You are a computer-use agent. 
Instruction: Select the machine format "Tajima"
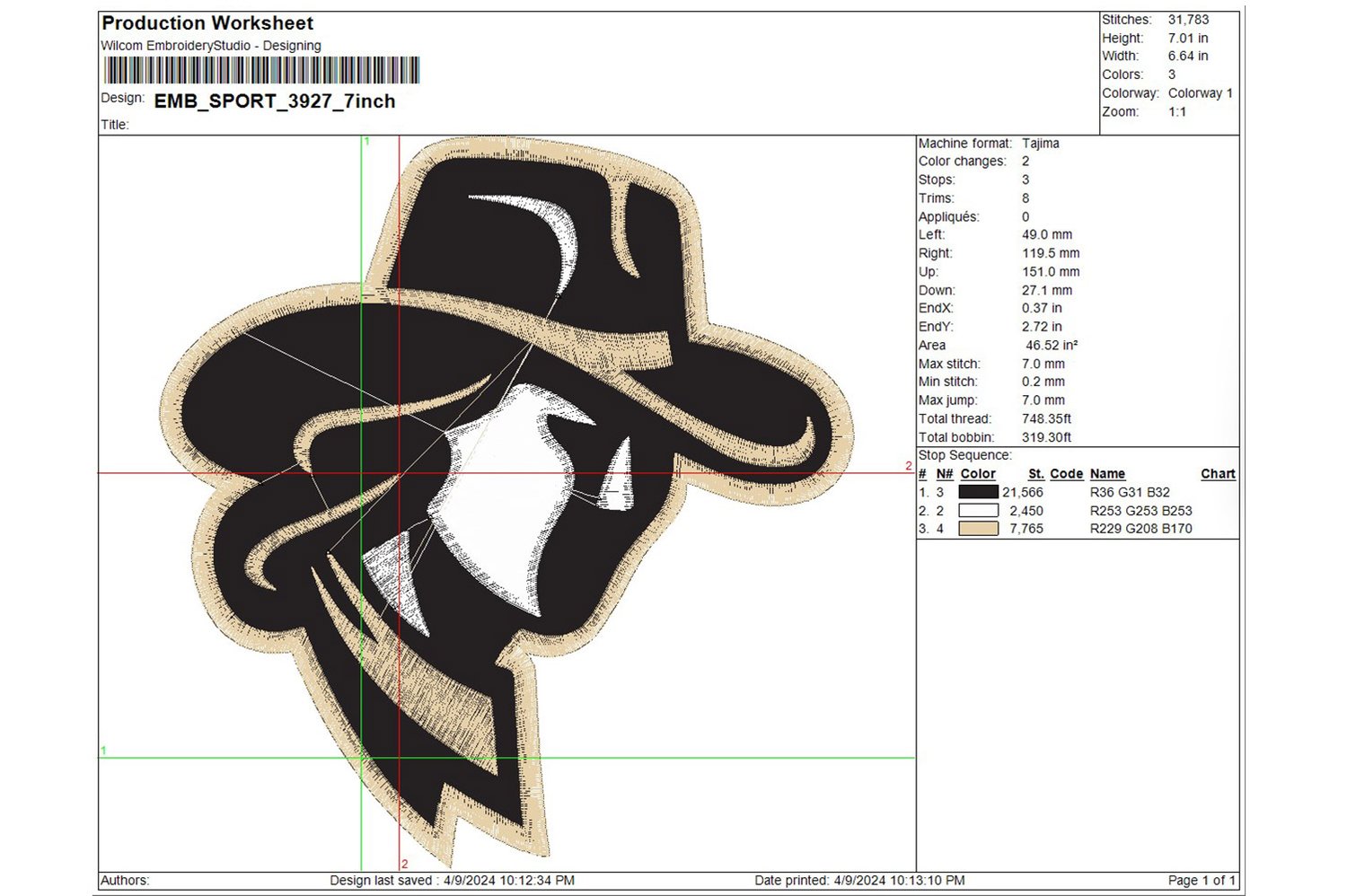tap(1041, 144)
